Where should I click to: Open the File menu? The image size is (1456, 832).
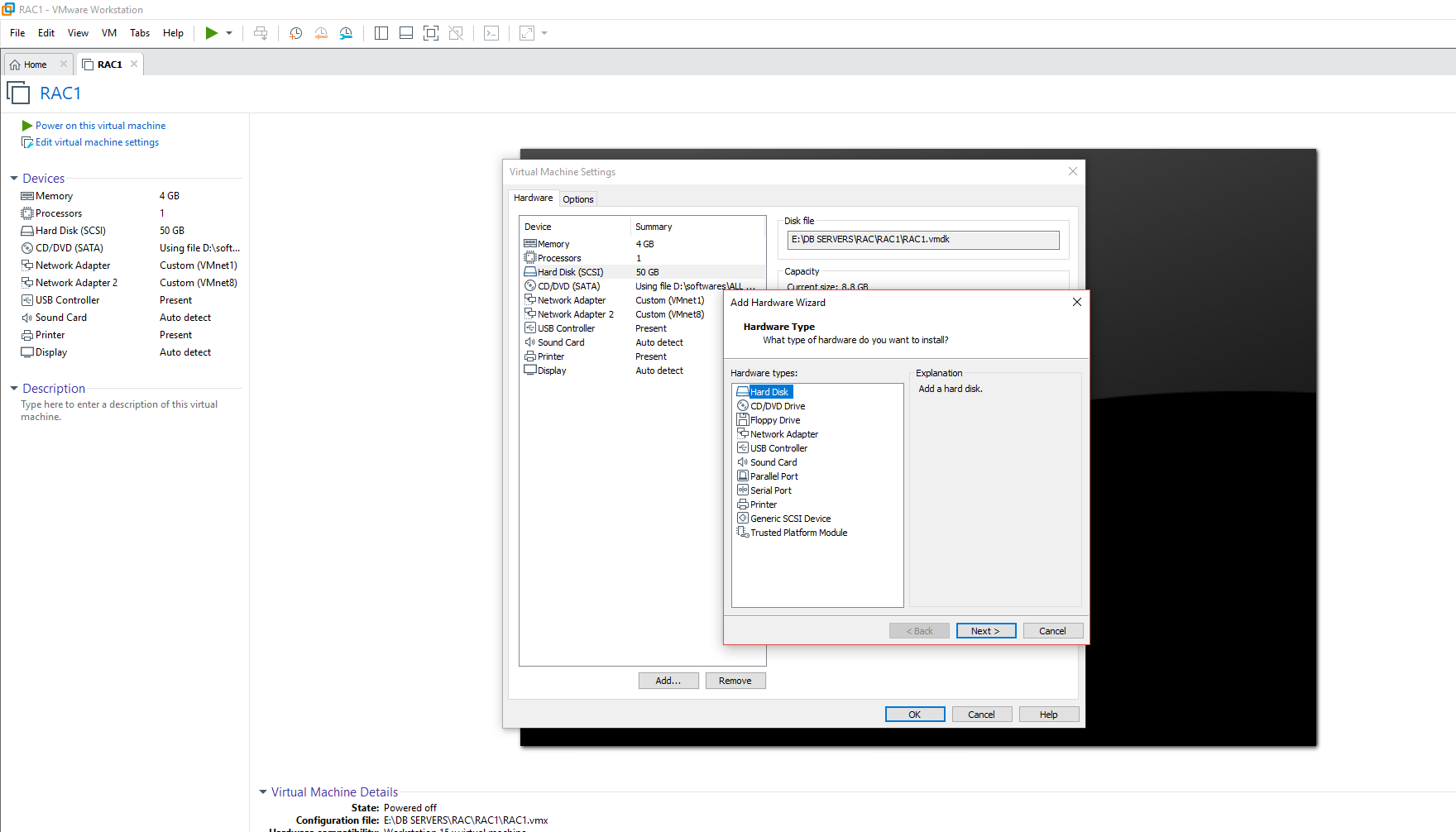point(17,33)
